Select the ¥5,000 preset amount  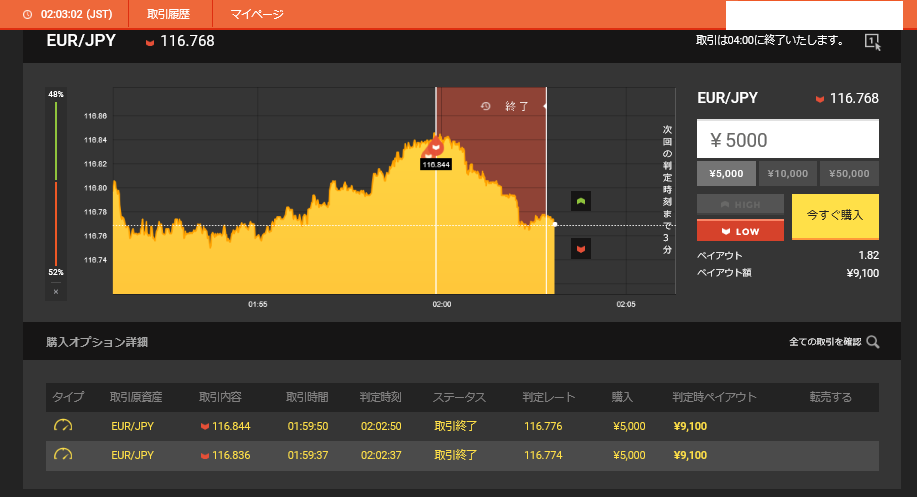pos(726,174)
